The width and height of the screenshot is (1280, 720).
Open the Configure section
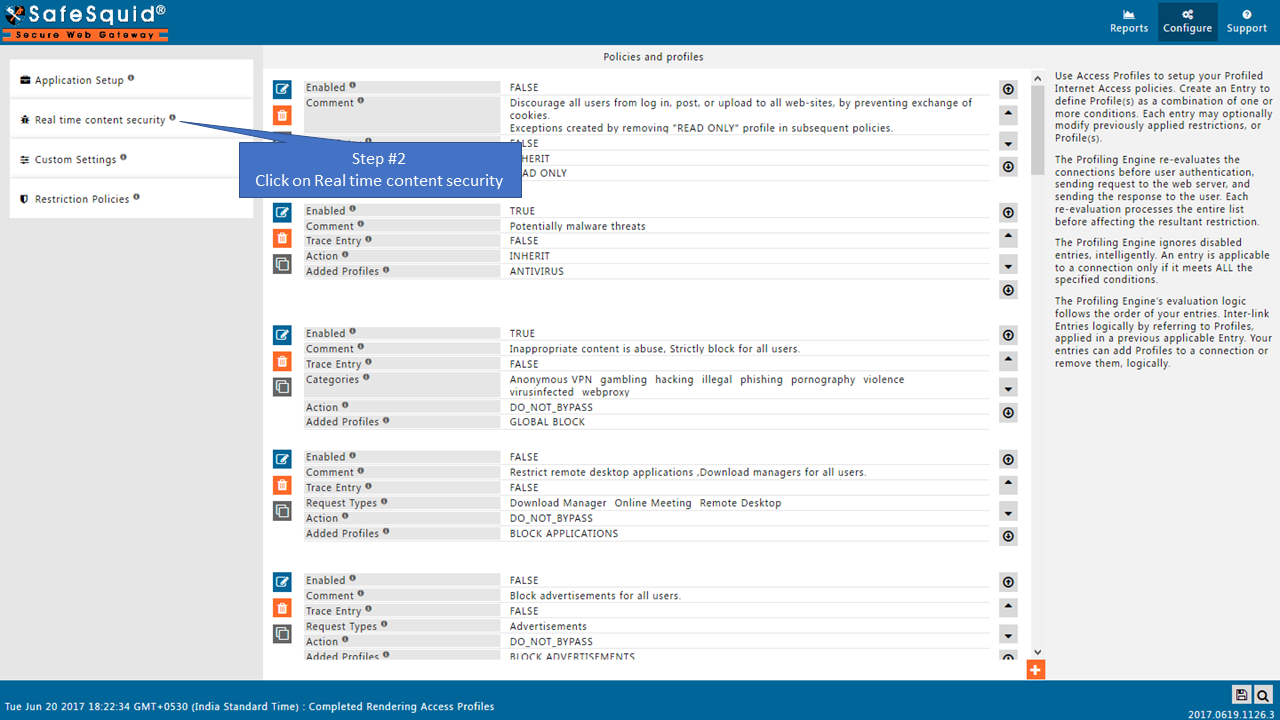click(1187, 21)
